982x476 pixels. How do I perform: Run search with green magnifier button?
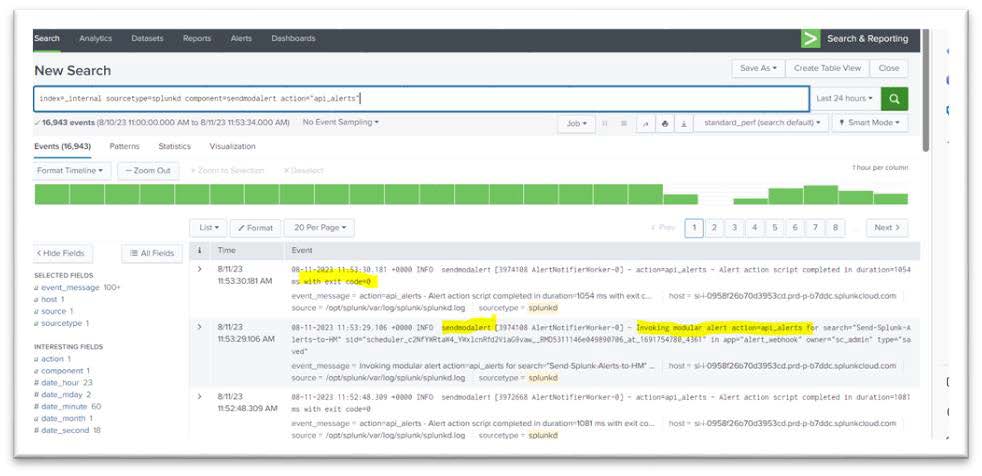click(894, 98)
